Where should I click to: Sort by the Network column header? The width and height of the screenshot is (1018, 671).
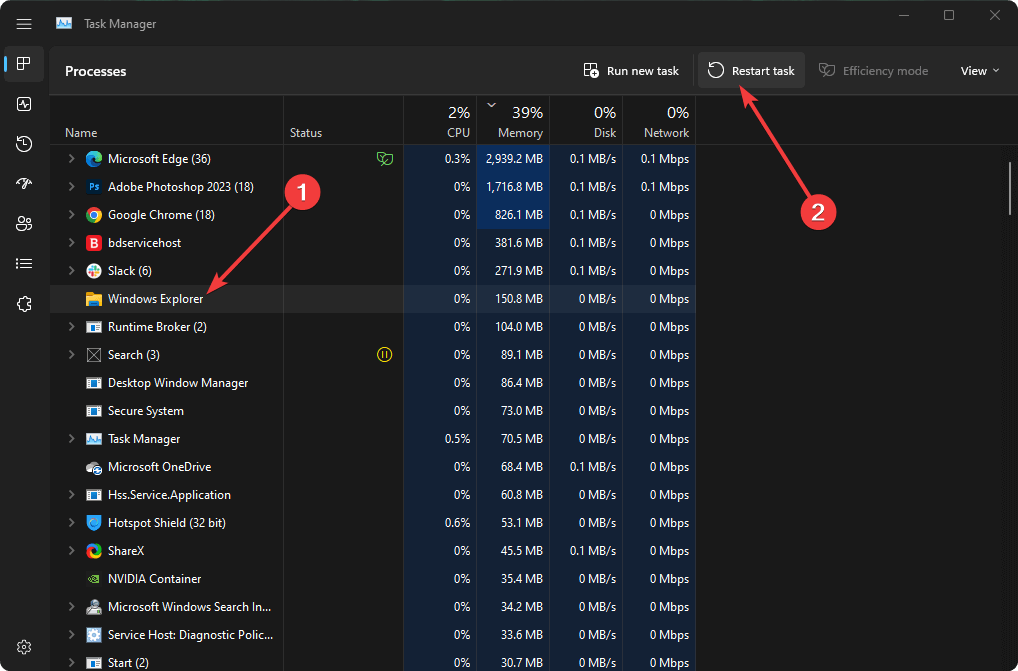[660, 121]
